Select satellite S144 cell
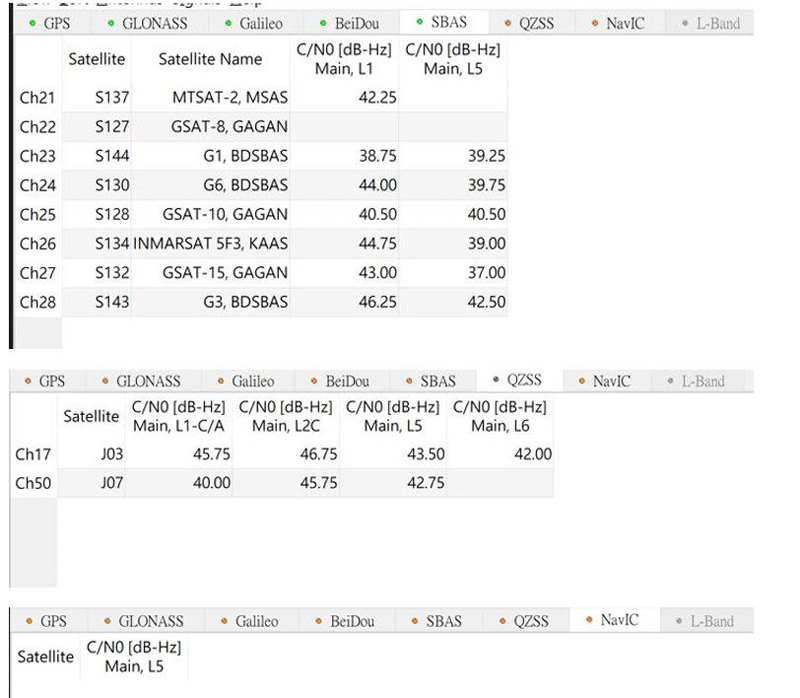This screenshot has height=698, width=800. 97,156
